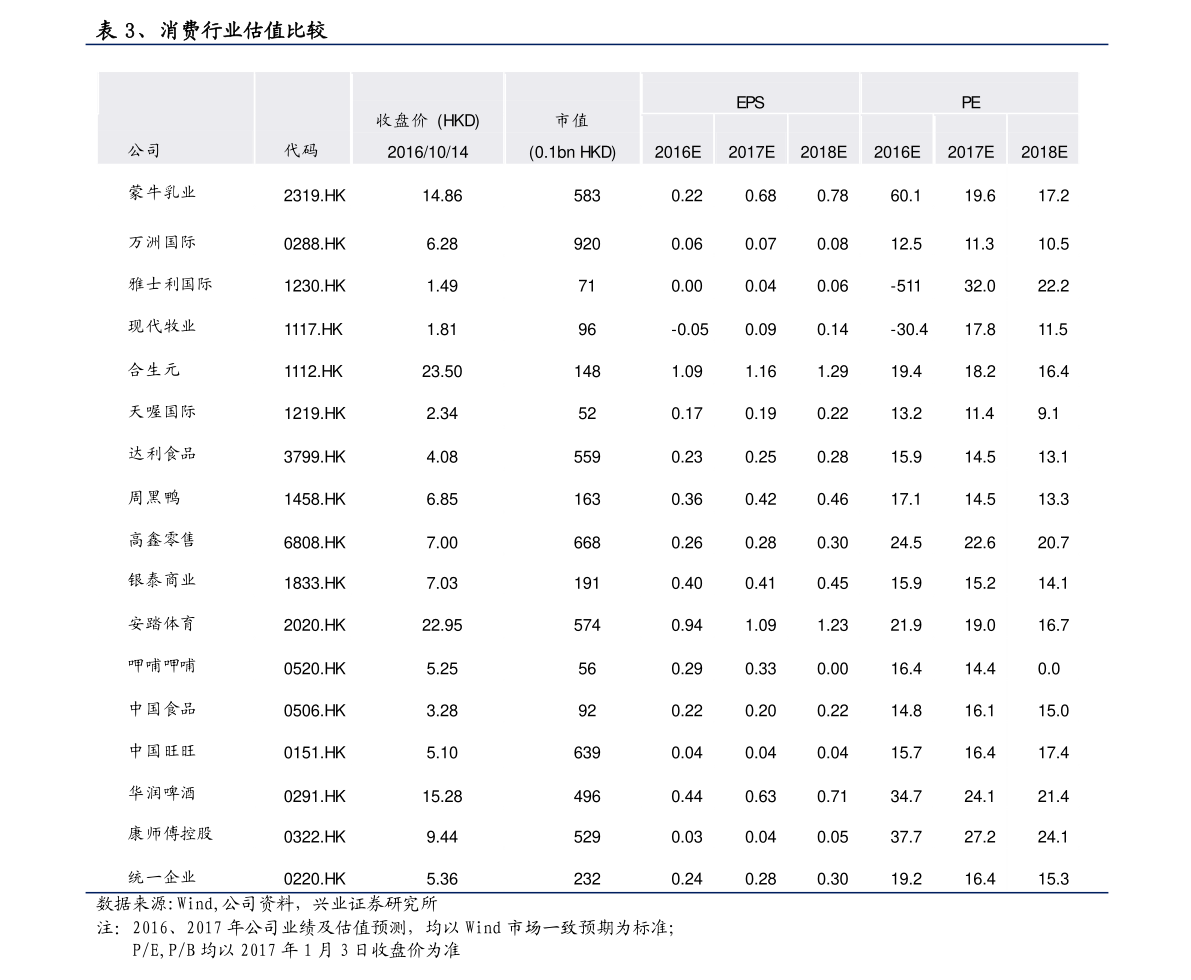Select last row cell under 公司 column
This screenshot has height=980, width=1191.
[176, 869]
